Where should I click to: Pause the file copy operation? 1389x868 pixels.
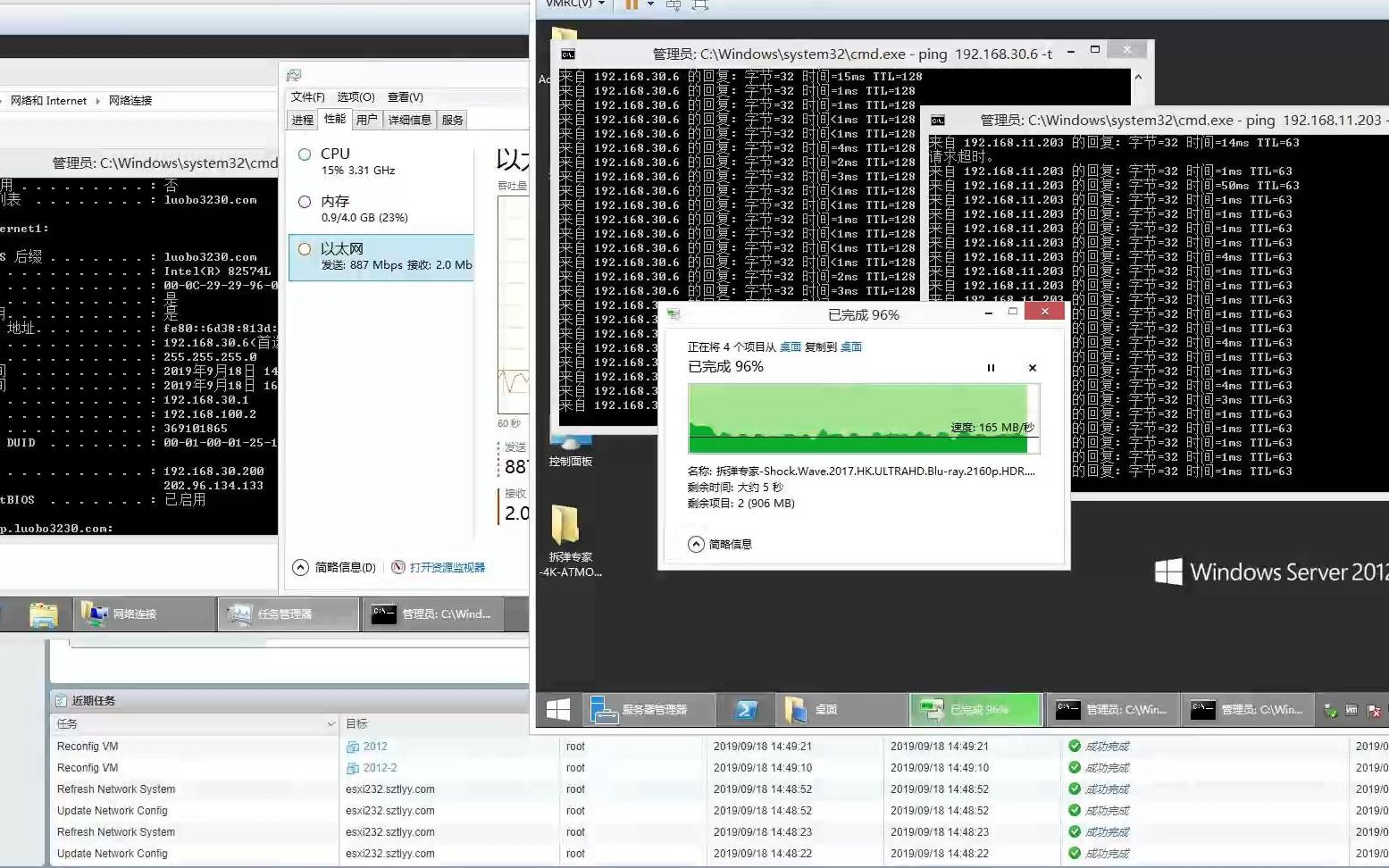point(991,368)
